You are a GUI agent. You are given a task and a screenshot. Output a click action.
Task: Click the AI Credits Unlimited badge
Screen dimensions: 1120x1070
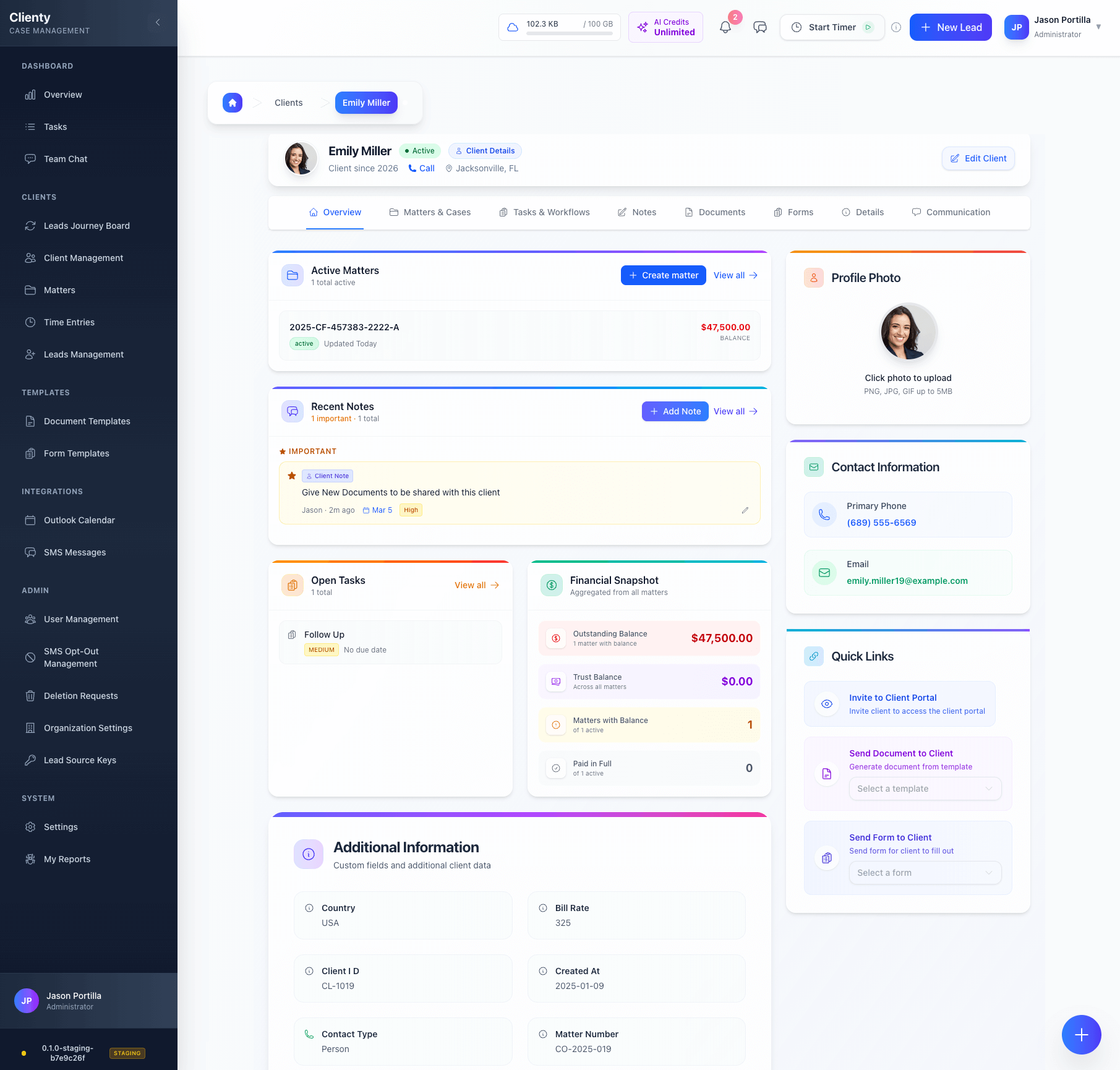pos(665,27)
